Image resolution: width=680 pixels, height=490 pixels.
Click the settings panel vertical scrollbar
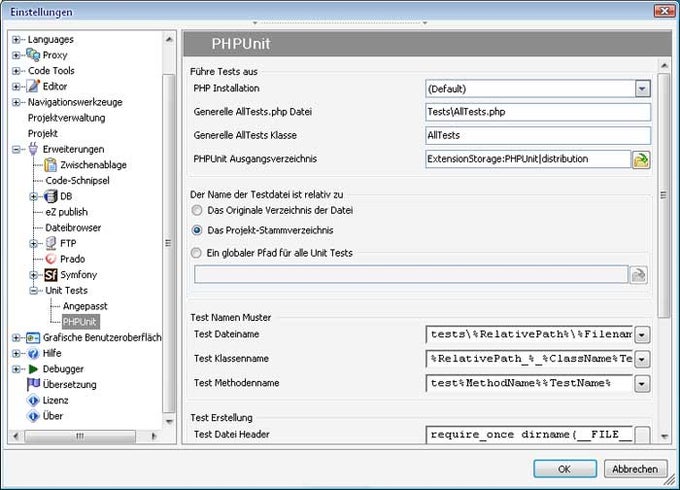[x=664, y=195]
